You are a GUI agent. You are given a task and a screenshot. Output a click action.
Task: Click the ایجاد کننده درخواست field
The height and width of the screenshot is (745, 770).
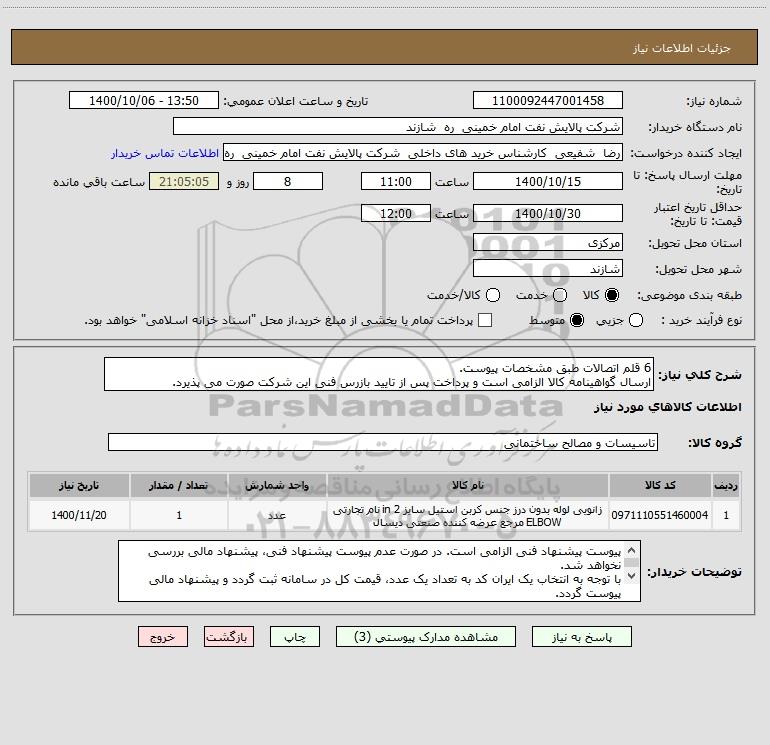click(x=423, y=152)
